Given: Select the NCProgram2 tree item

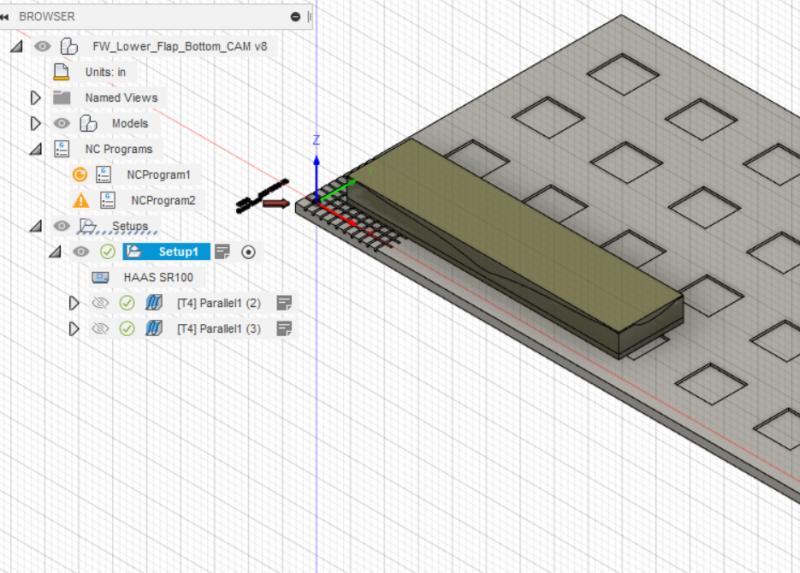Looking at the screenshot, I should point(162,200).
